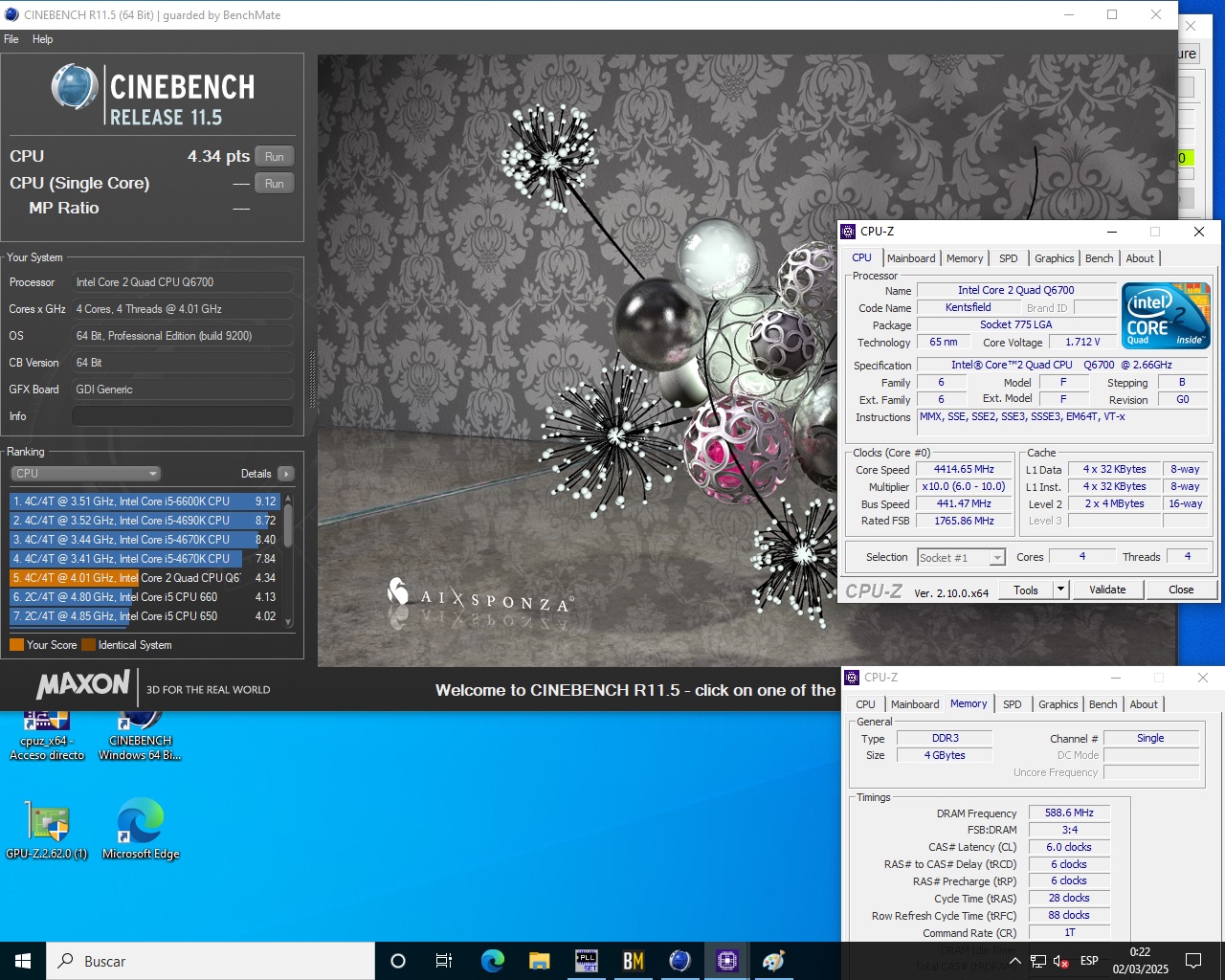The image size is (1225, 980).
Task: Click the upper CPU-Z title bar icon
Action: tap(848, 231)
